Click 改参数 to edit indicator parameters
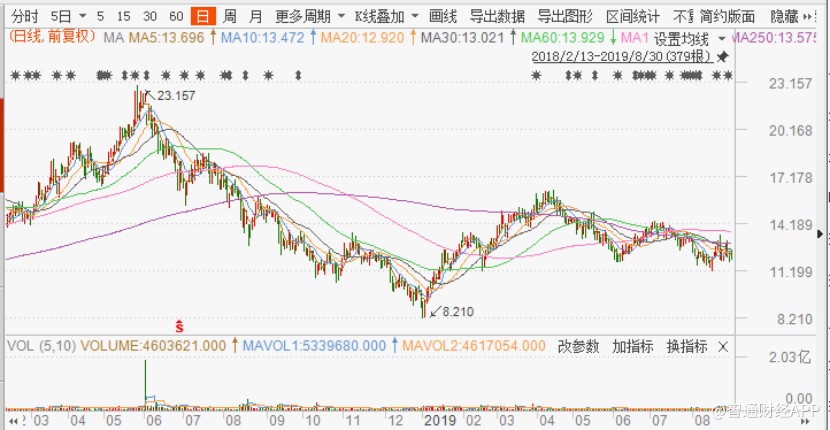This screenshot has width=830, height=430. coord(578,346)
